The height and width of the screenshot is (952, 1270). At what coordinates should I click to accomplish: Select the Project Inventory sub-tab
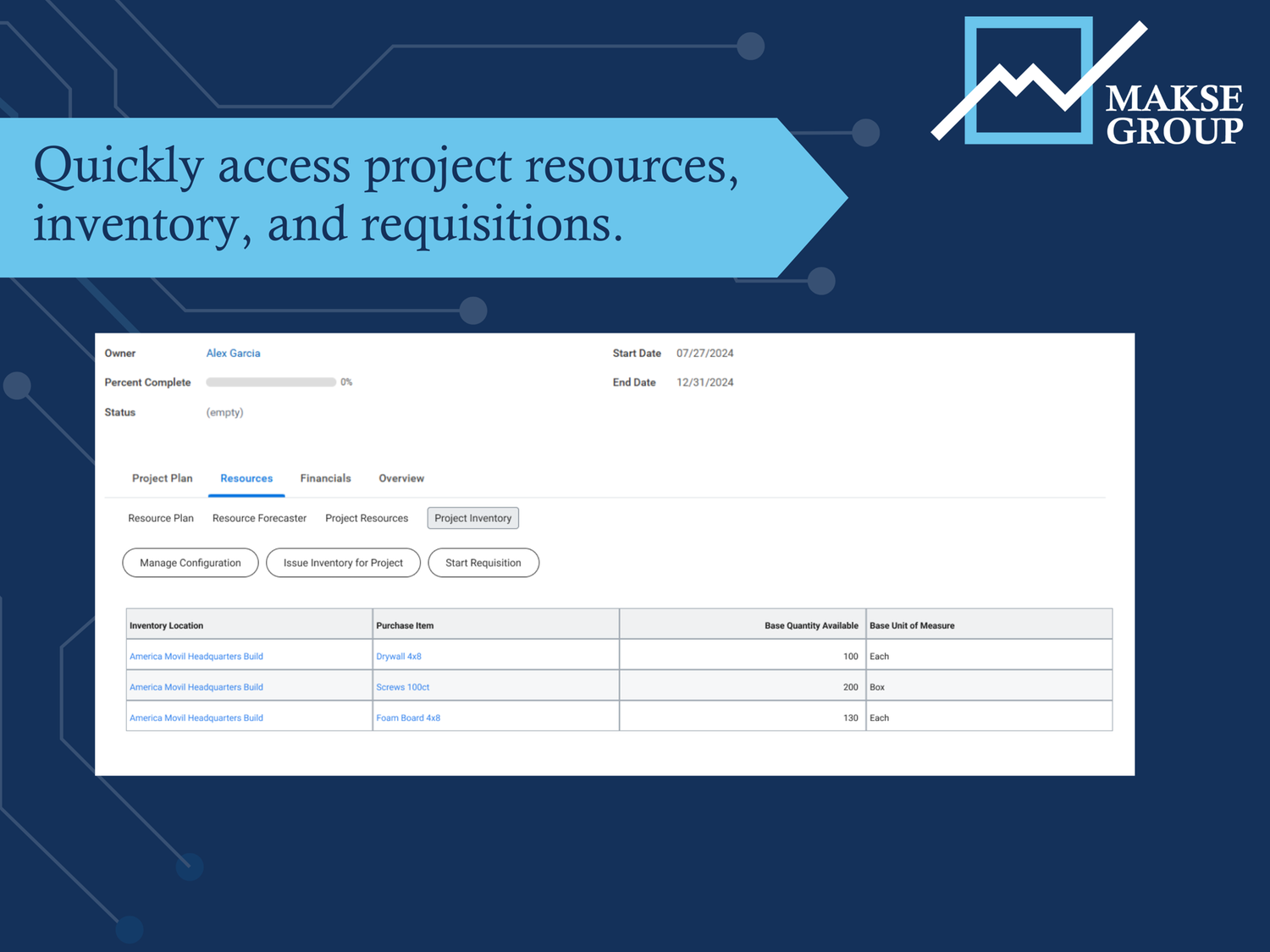point(472,518)
